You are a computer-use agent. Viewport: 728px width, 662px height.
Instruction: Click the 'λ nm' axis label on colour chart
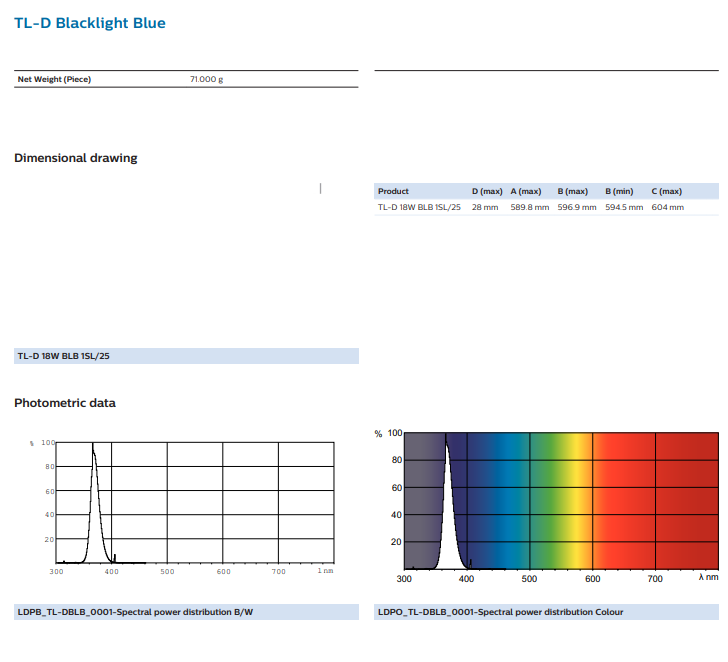pyautogui.click(x=708, y=577)
